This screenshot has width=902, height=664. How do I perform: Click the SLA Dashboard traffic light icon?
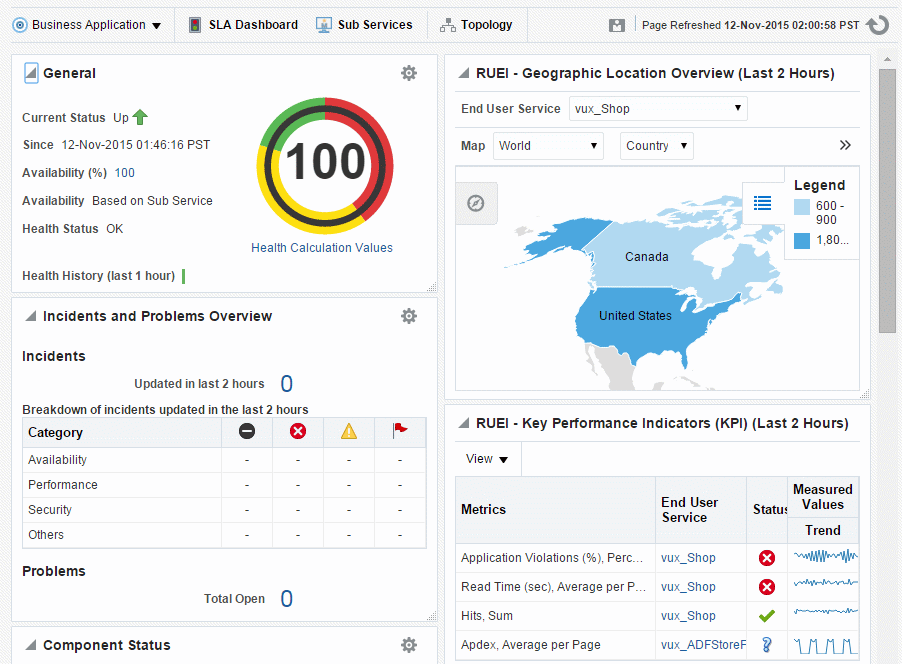pyautogui.click(x=195, y=25)
